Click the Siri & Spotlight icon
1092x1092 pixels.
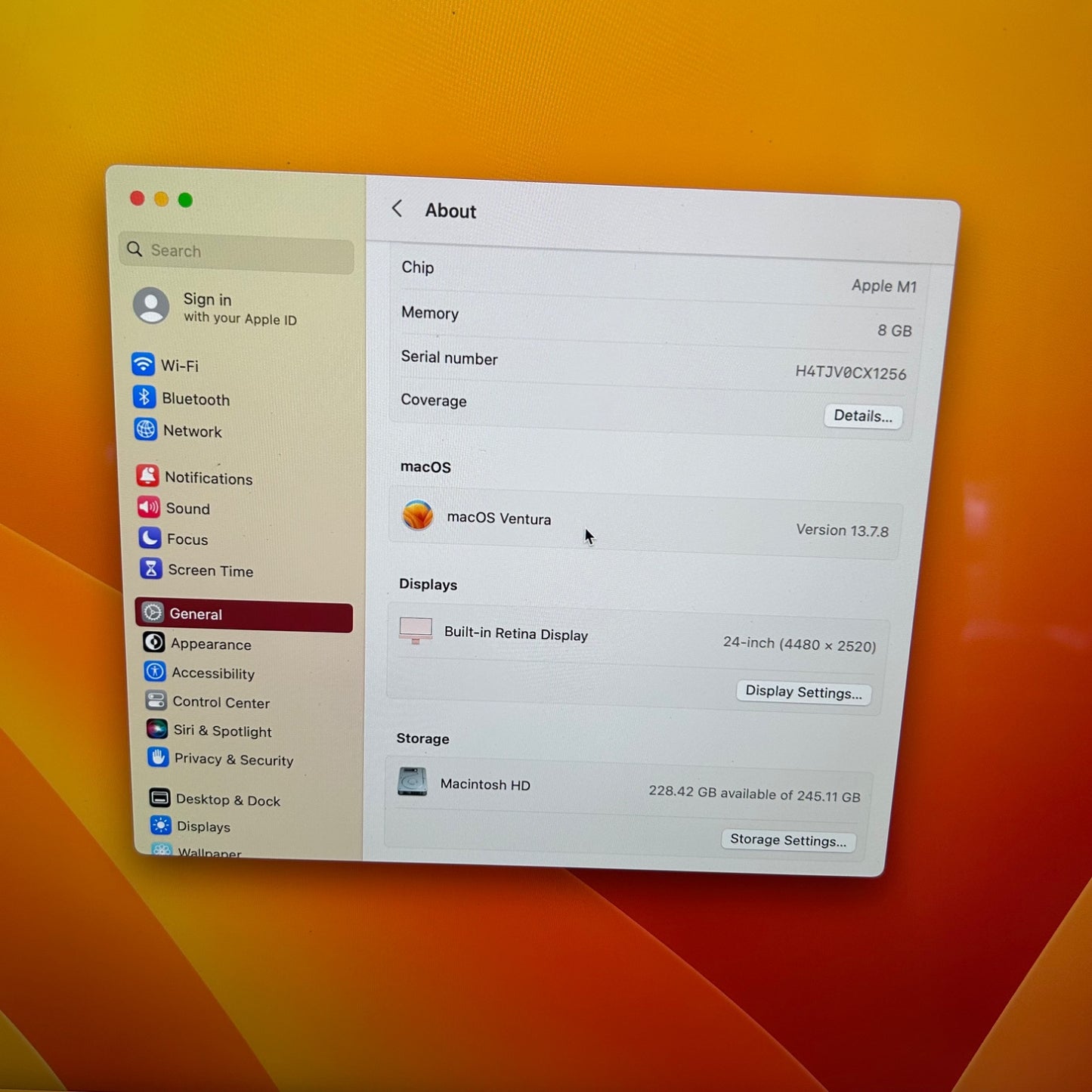point(157,729)
